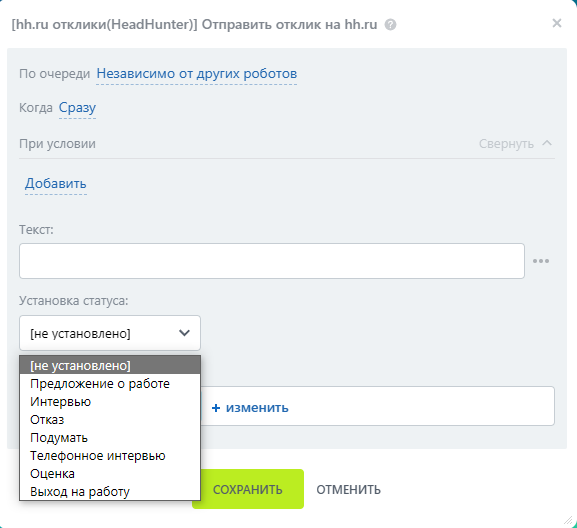Open the Независимо от других роботов setting
577x528 pixels.
click(197, 74)
